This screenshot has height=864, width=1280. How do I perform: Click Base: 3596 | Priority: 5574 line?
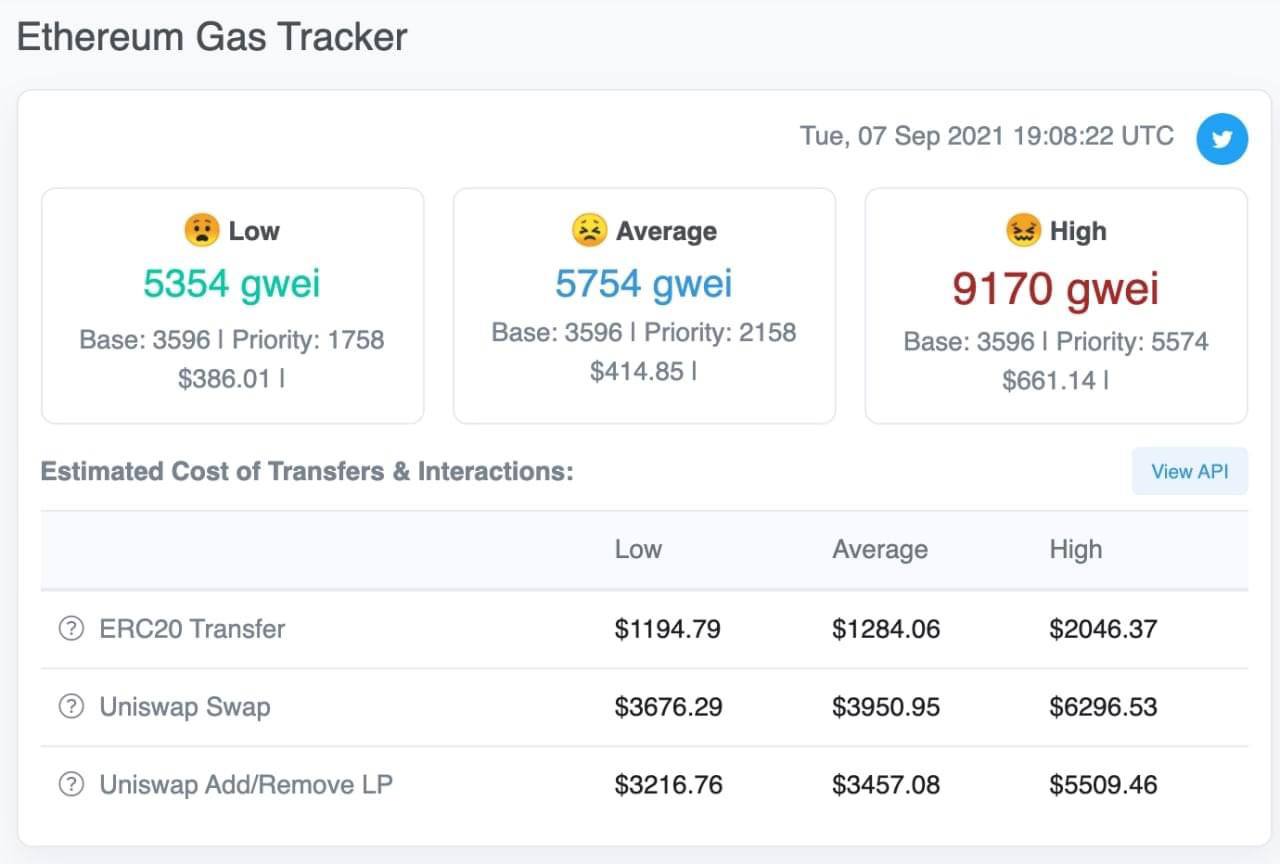(x=1056, y=341)
